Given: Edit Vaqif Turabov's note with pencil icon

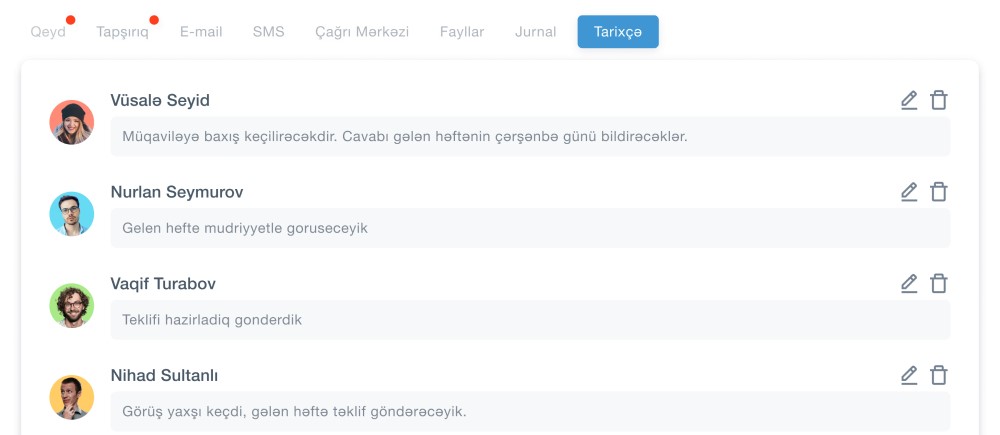Looking at the screenshot, I should 908,284.
